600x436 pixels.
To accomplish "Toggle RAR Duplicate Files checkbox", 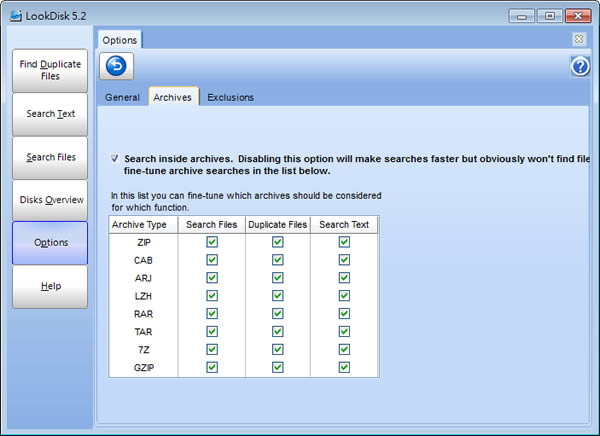I will (278, 314).
